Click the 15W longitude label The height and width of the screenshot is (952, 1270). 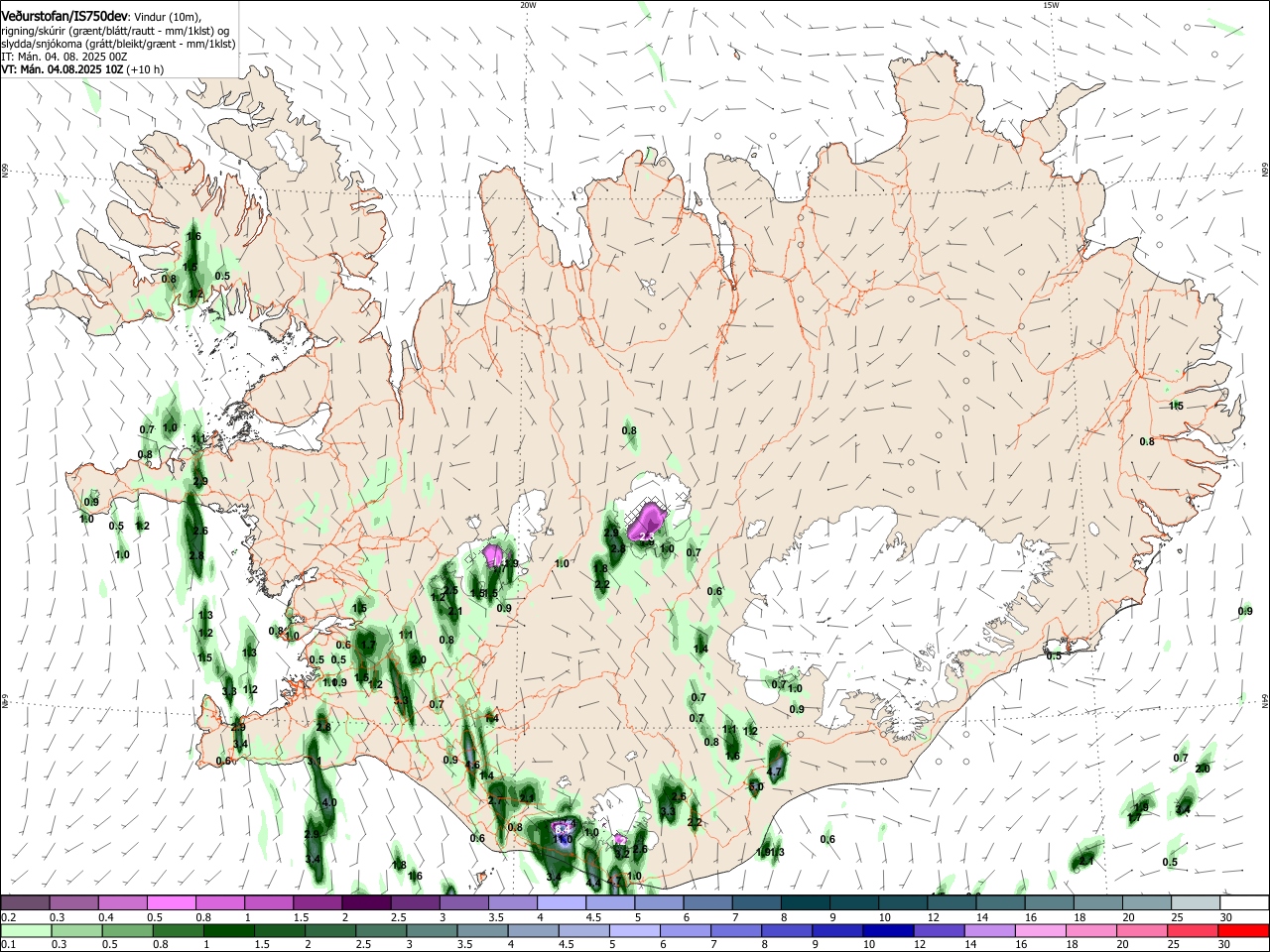(1051, 5)
